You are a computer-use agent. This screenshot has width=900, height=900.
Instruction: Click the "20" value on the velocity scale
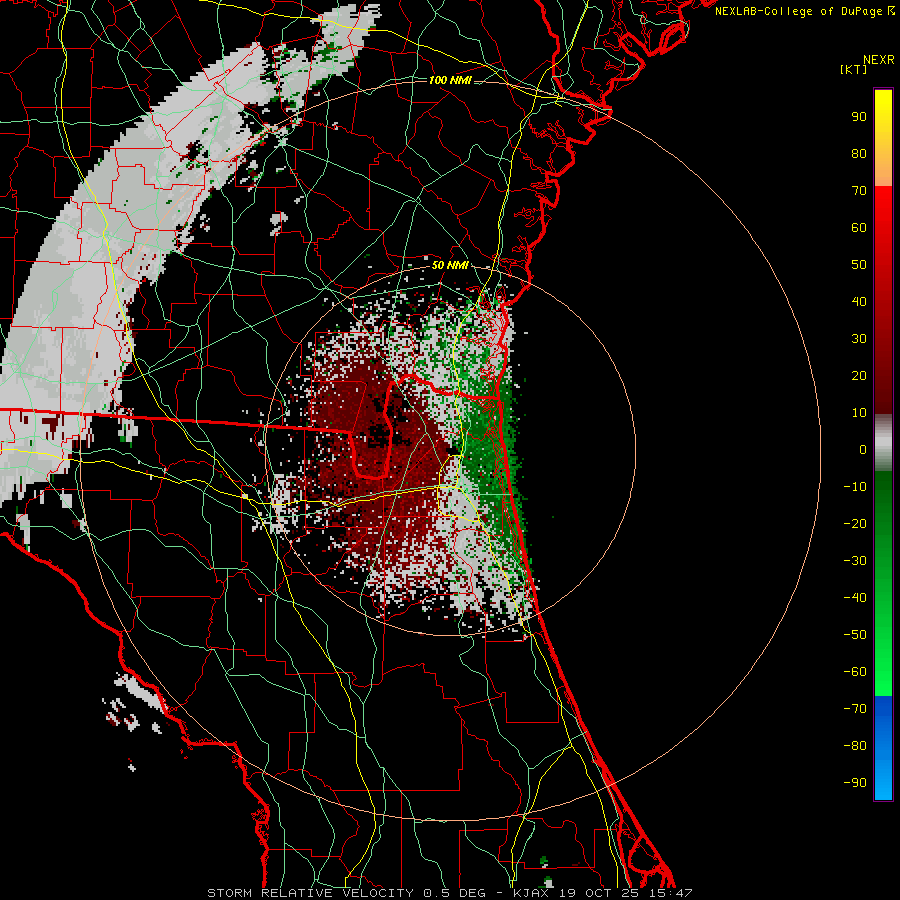click(x=859, y=376)
